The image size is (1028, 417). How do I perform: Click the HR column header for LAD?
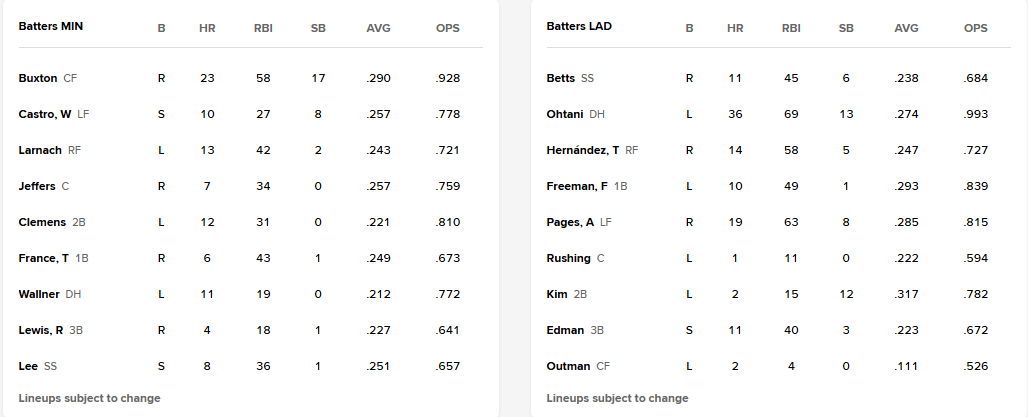tap(735, 28)
